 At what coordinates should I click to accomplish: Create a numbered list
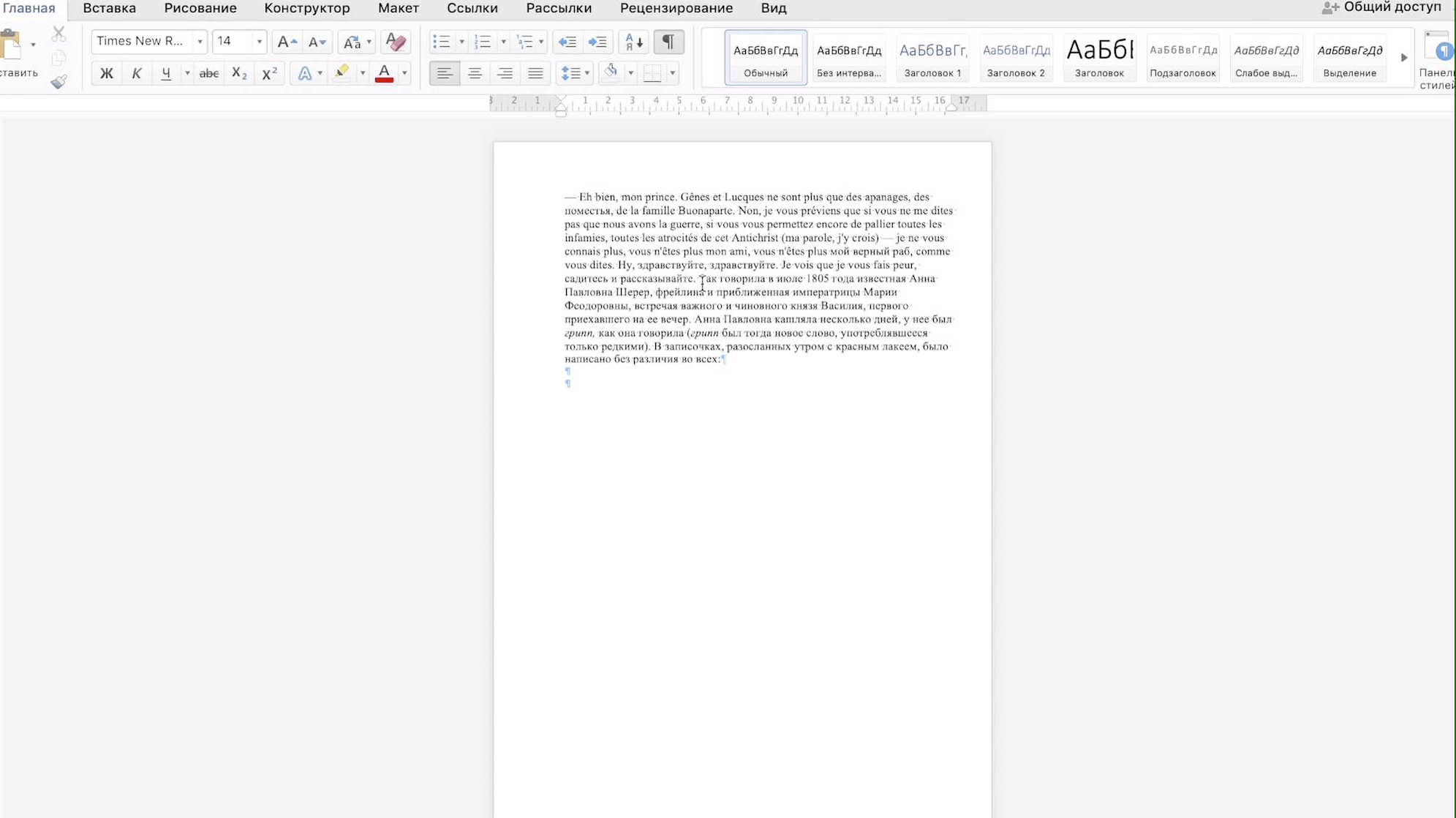pyautogui.click(x=483, y=42)
